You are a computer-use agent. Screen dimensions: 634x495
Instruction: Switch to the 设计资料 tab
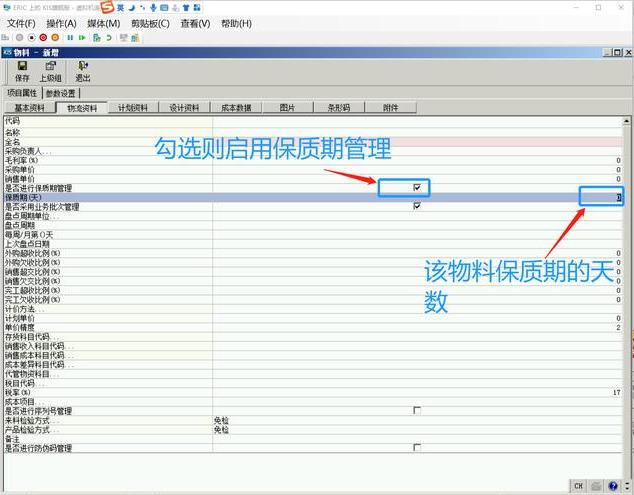click(184, 108)
